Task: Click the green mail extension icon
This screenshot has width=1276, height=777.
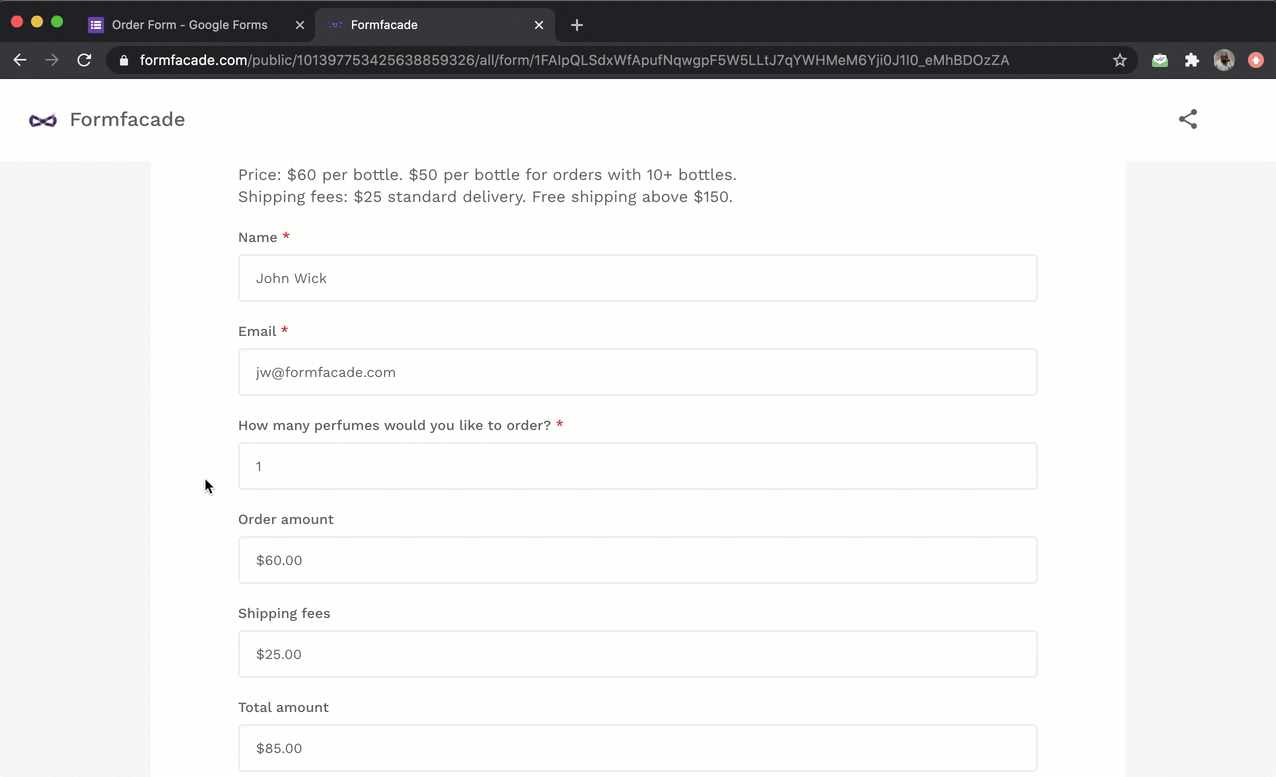Action: [x=1159, y=60]
